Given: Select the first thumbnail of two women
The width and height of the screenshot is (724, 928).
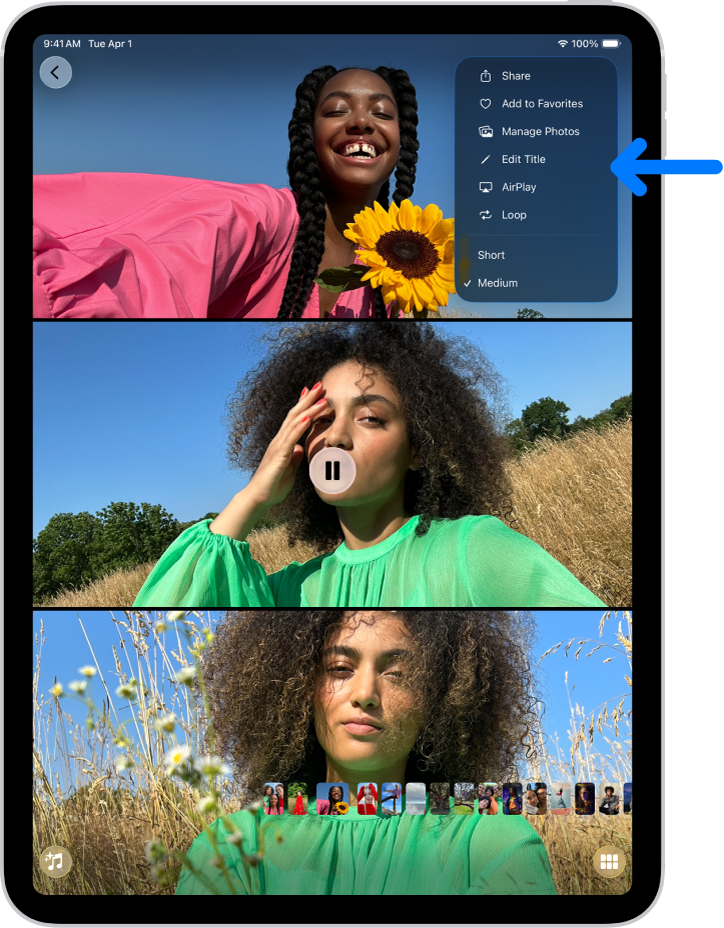Looking at the screenshot, I should [x=274, y=799].
